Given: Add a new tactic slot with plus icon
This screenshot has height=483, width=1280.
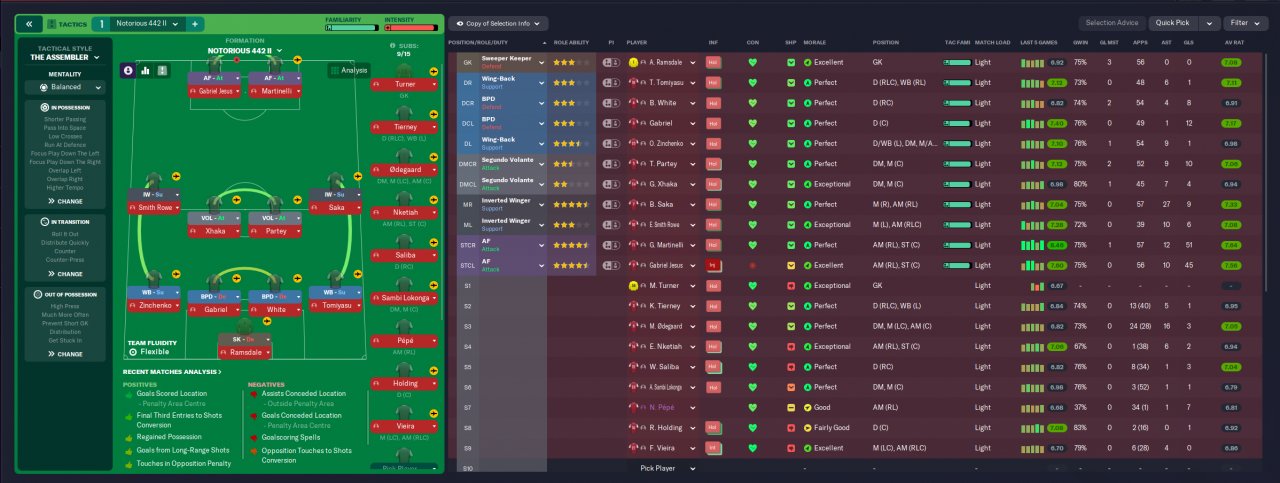Looking at the screenshot, I should coord(195,23).
